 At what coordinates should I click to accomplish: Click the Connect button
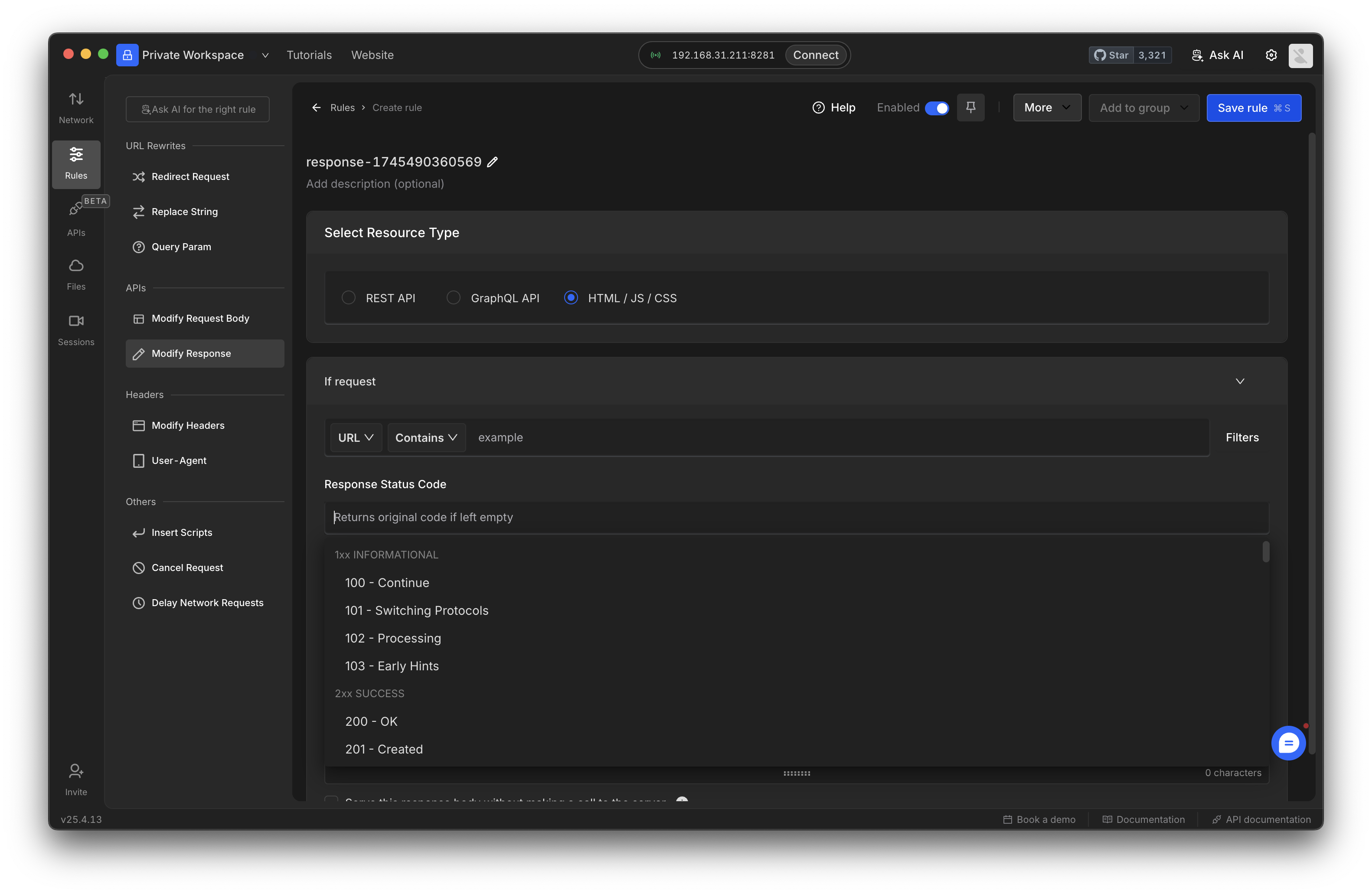point(815,55)
